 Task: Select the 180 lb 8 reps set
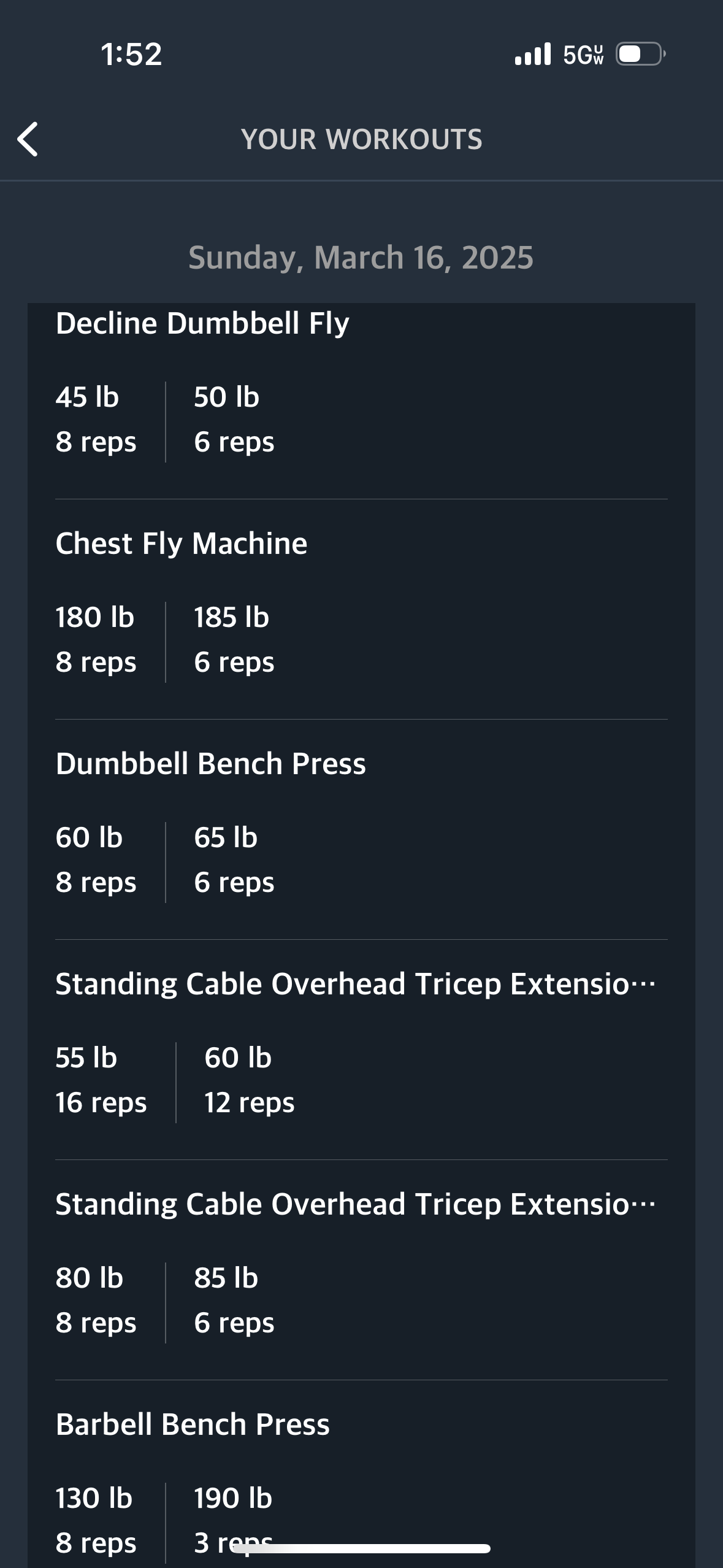pyautogui.click(x=96, y=640)
